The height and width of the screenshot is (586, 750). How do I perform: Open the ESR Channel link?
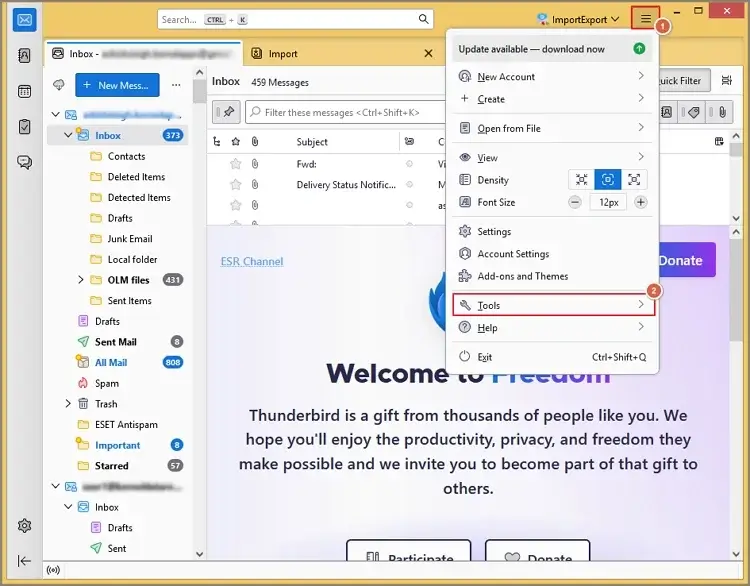(x=252, y=261)
